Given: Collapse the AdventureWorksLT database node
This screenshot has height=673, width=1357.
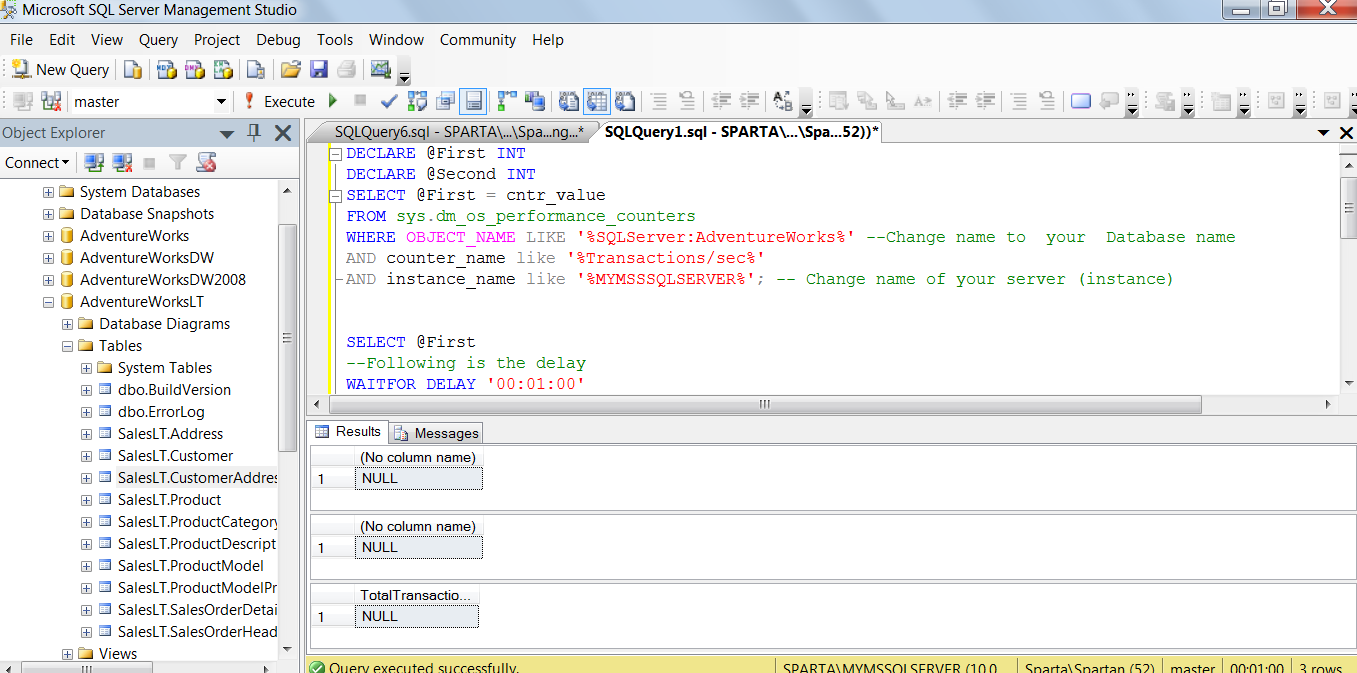Looking at the screenshot, I should coord(48,302).
